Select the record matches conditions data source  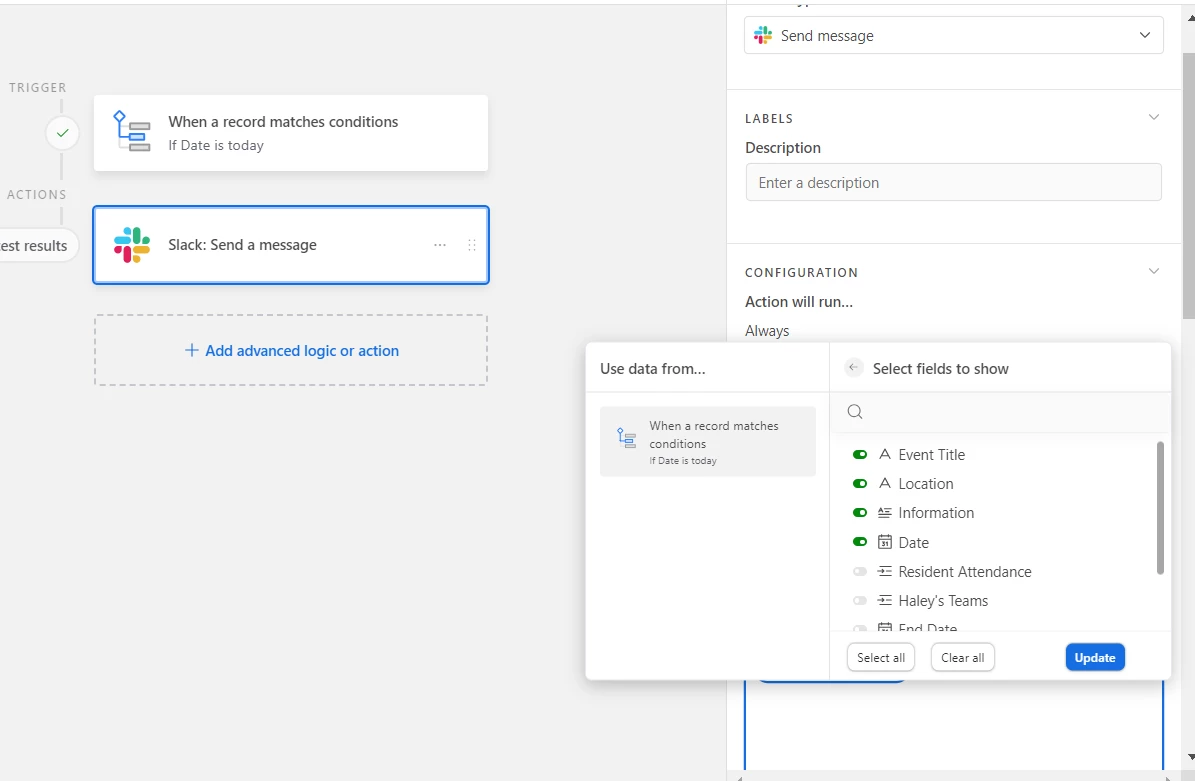[708, 441]
